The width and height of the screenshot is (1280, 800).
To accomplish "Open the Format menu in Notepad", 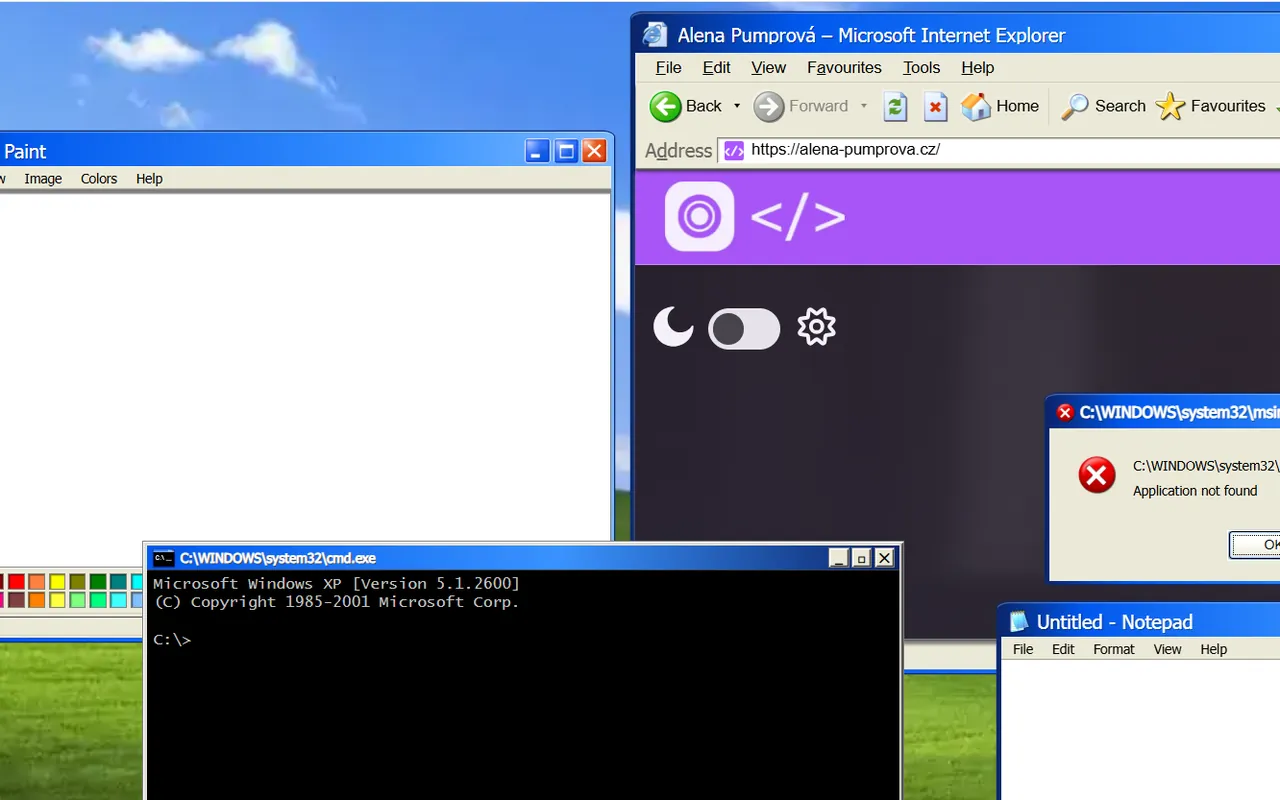I will [x=1113, y=649].
